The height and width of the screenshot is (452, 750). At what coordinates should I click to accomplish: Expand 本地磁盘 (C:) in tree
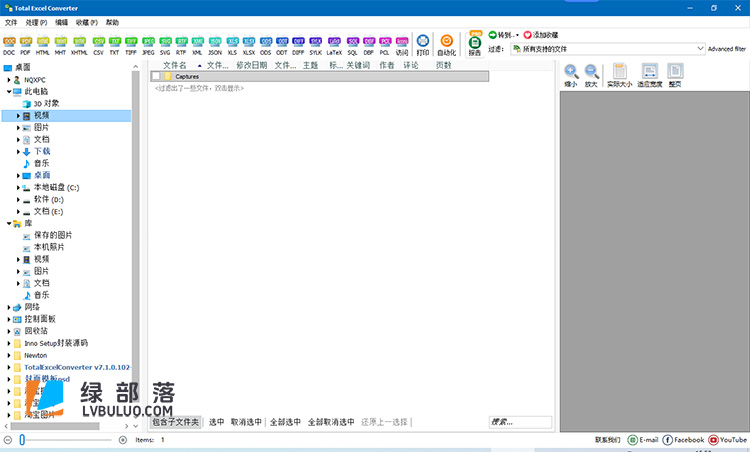18,187
